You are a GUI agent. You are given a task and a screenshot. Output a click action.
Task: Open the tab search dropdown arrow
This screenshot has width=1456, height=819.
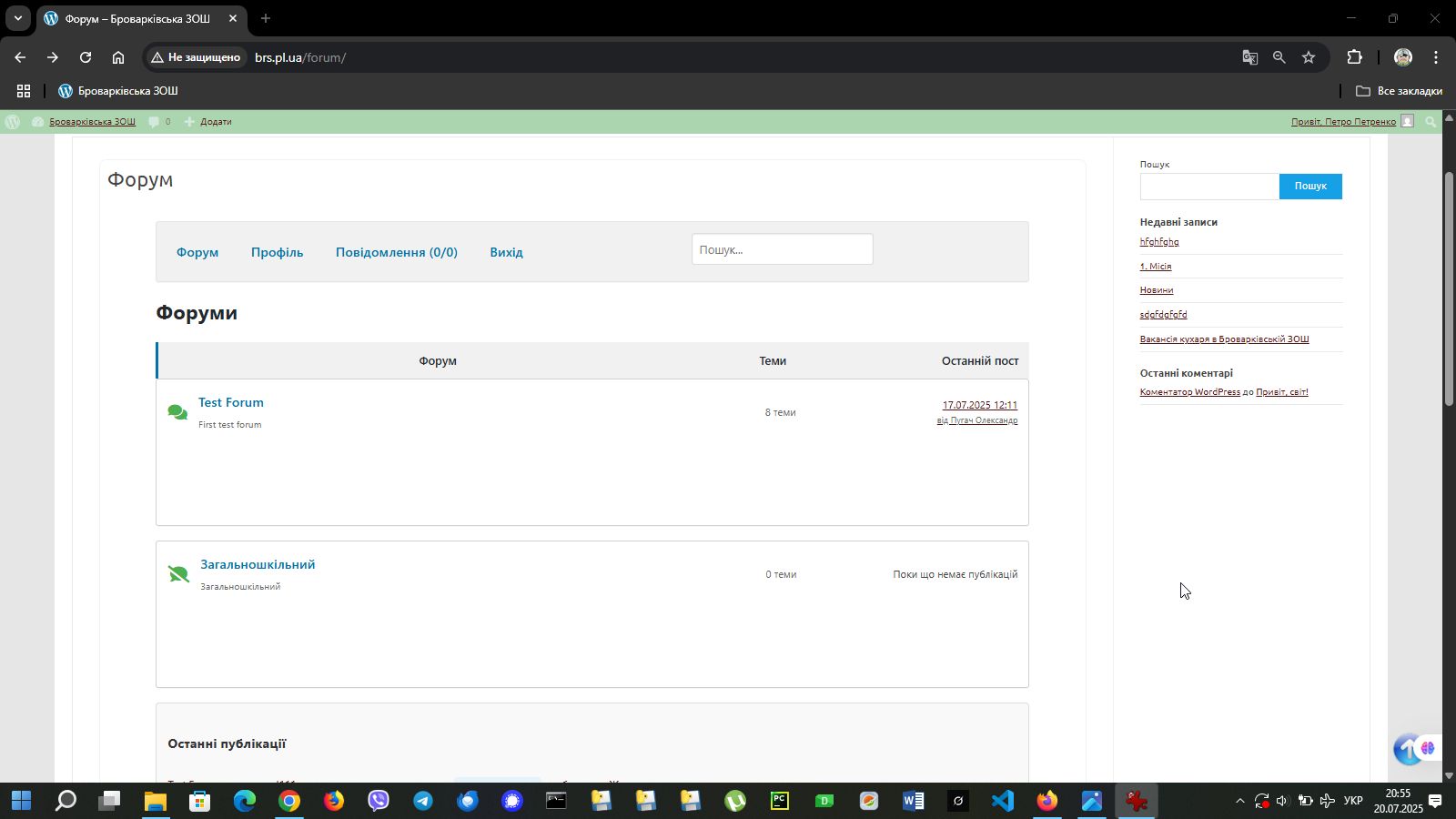coord(17,18)
